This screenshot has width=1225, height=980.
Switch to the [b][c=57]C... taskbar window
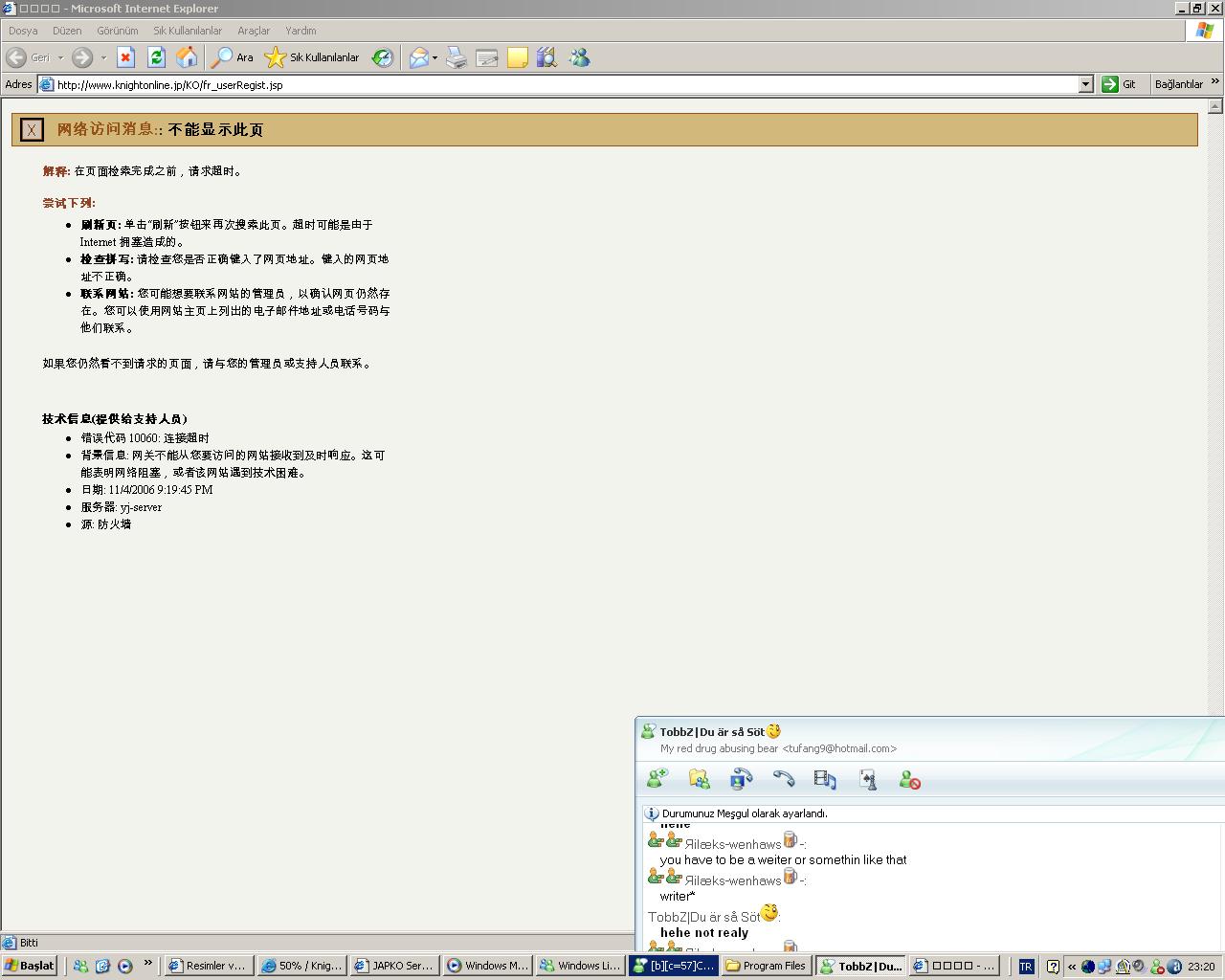(x=673, y=966)
